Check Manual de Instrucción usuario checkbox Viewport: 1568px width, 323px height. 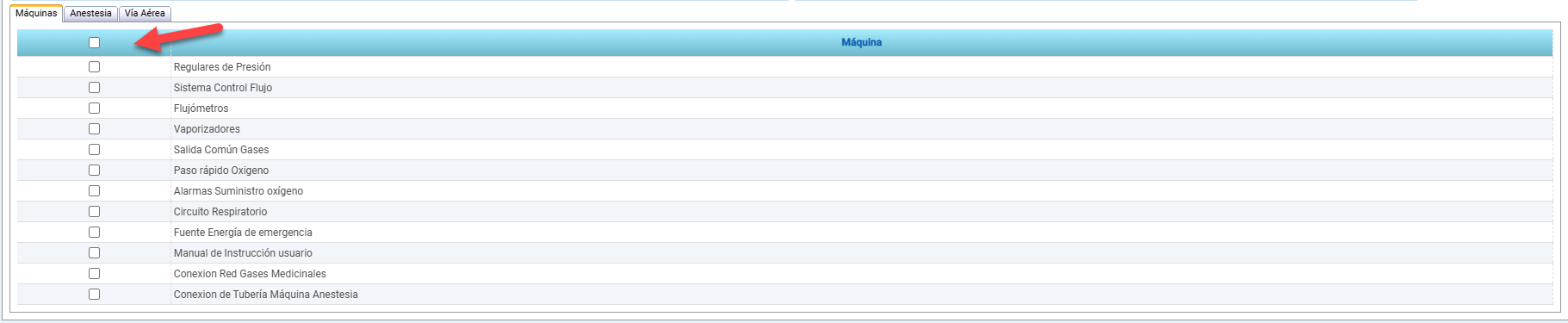[94, 252]
